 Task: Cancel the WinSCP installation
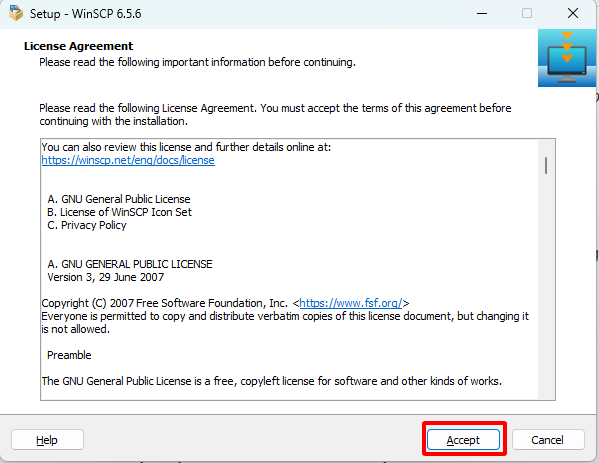click(548, 440)
